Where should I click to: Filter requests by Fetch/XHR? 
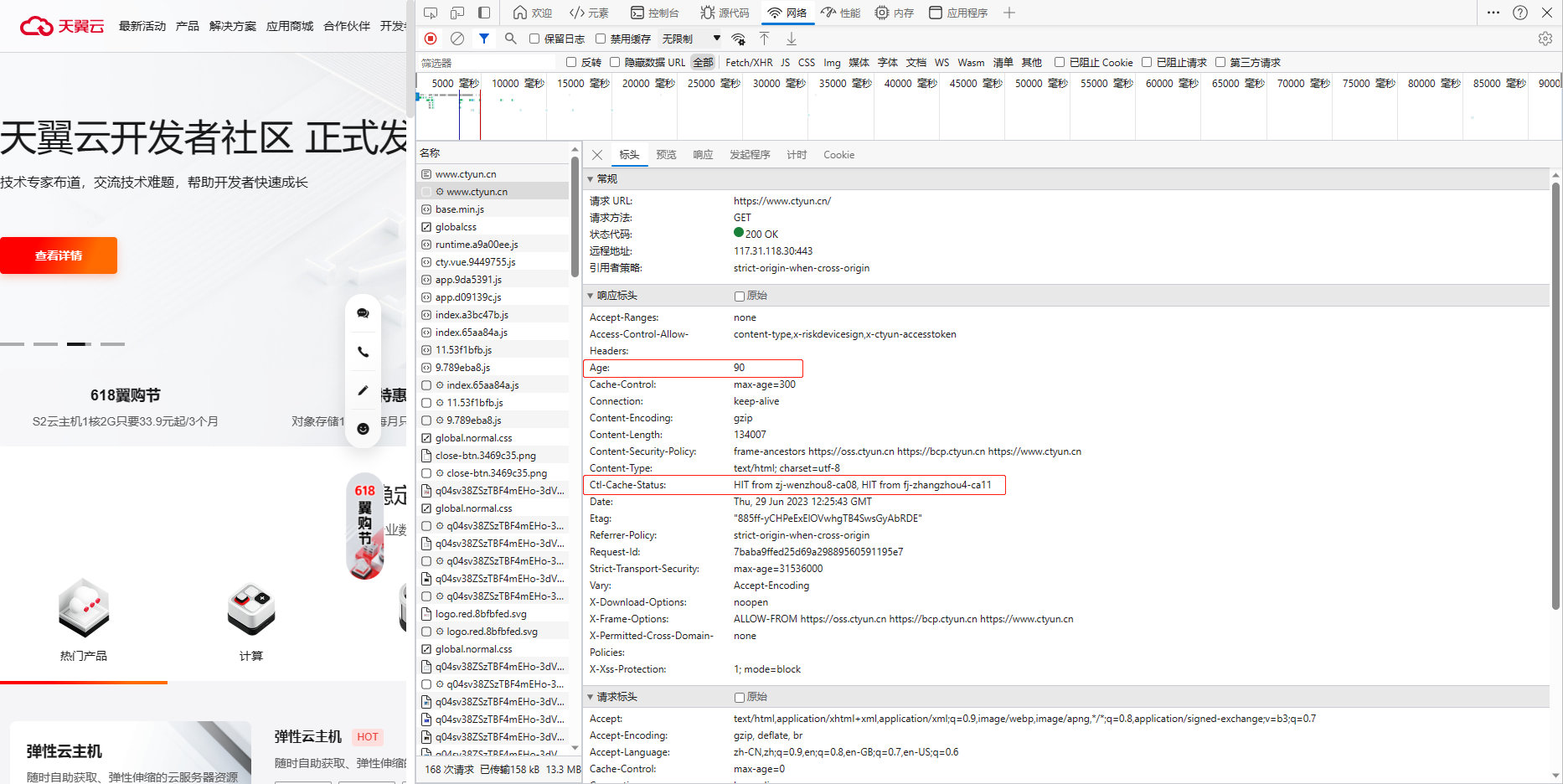[x=749, y=62]
